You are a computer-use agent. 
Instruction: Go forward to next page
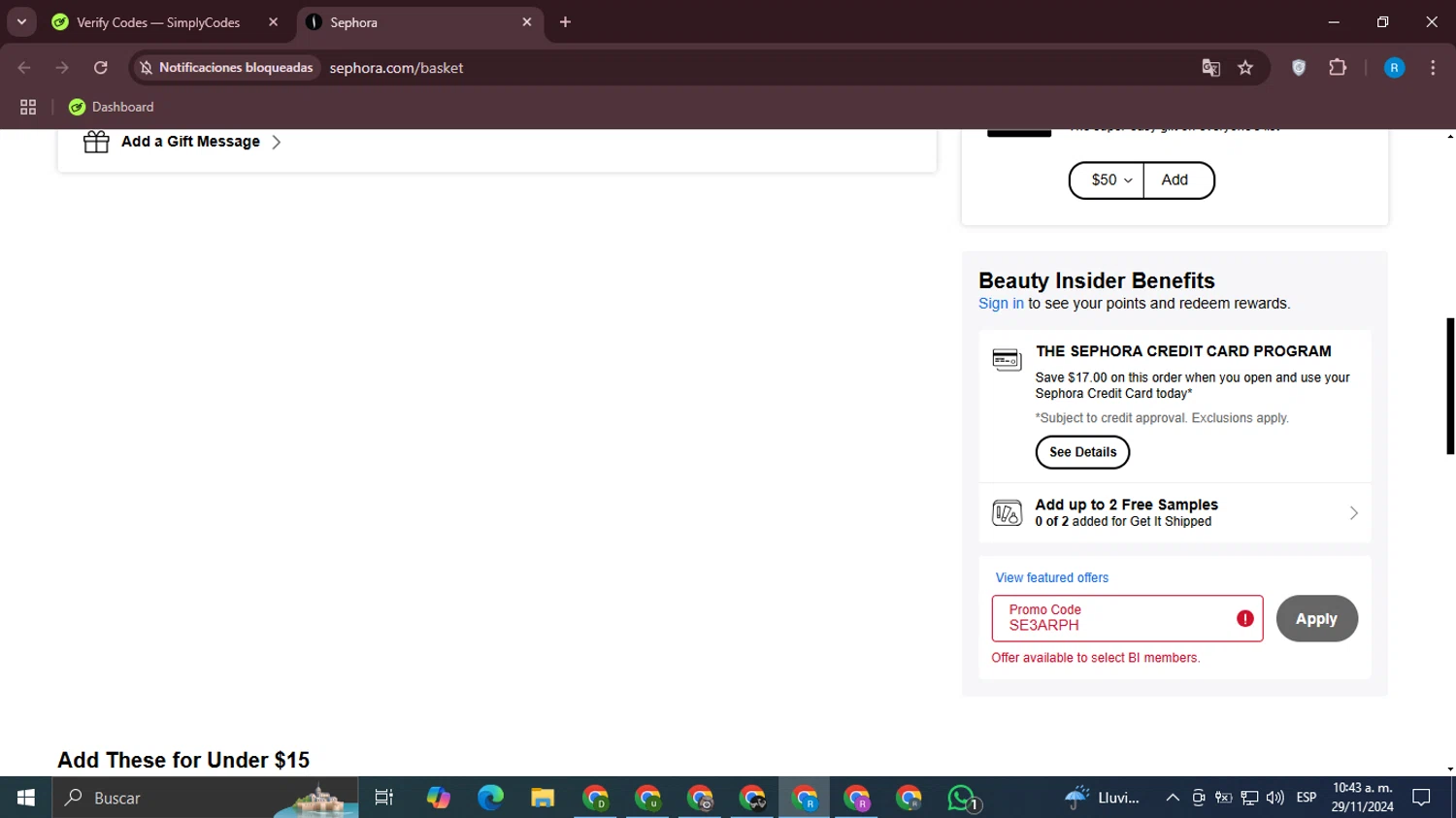coord(62,68)
